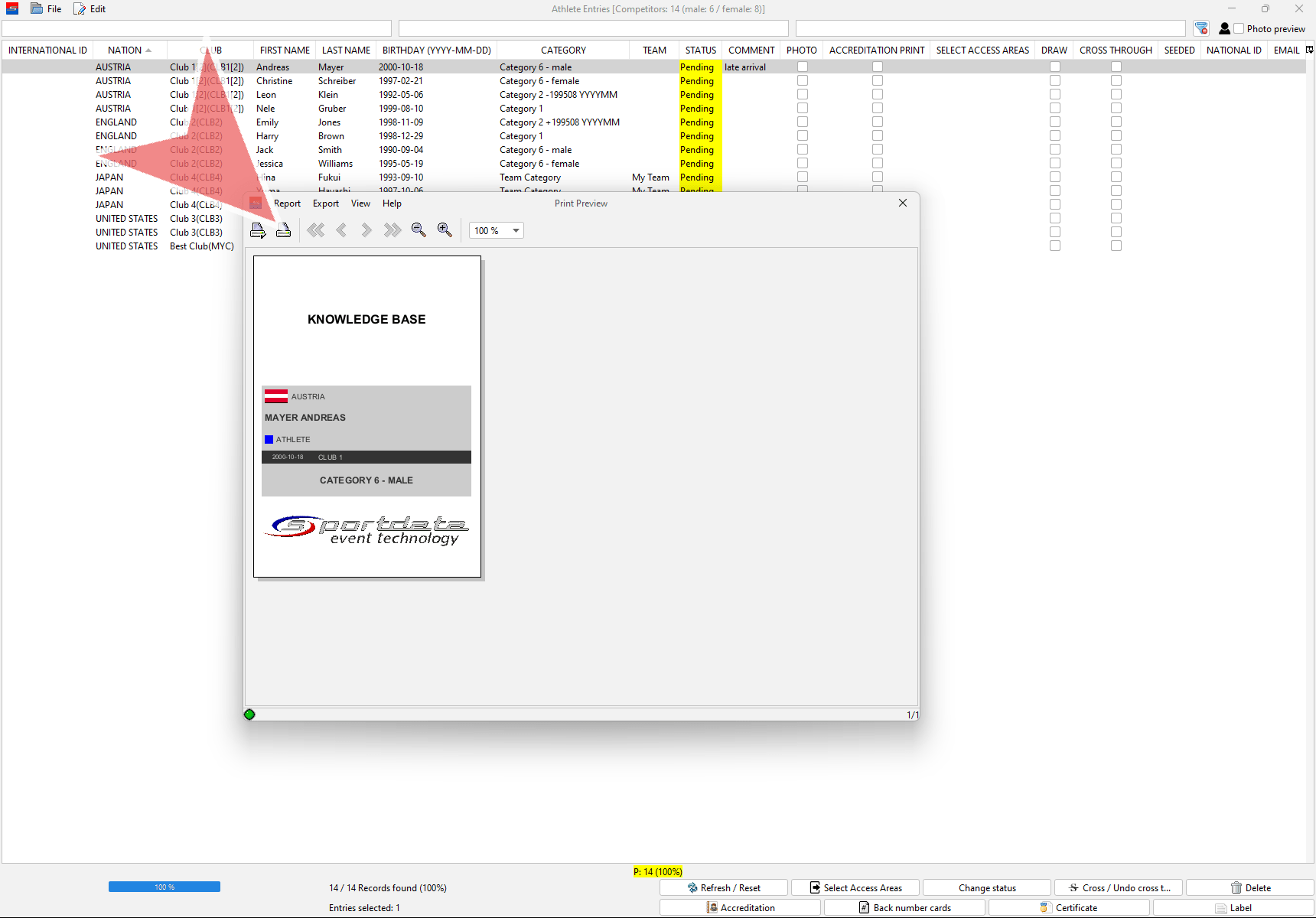Click the print with dialog icon
The width and height of the screenshot is (1316, 918).
pyautogui.click(x=258, y=230)
